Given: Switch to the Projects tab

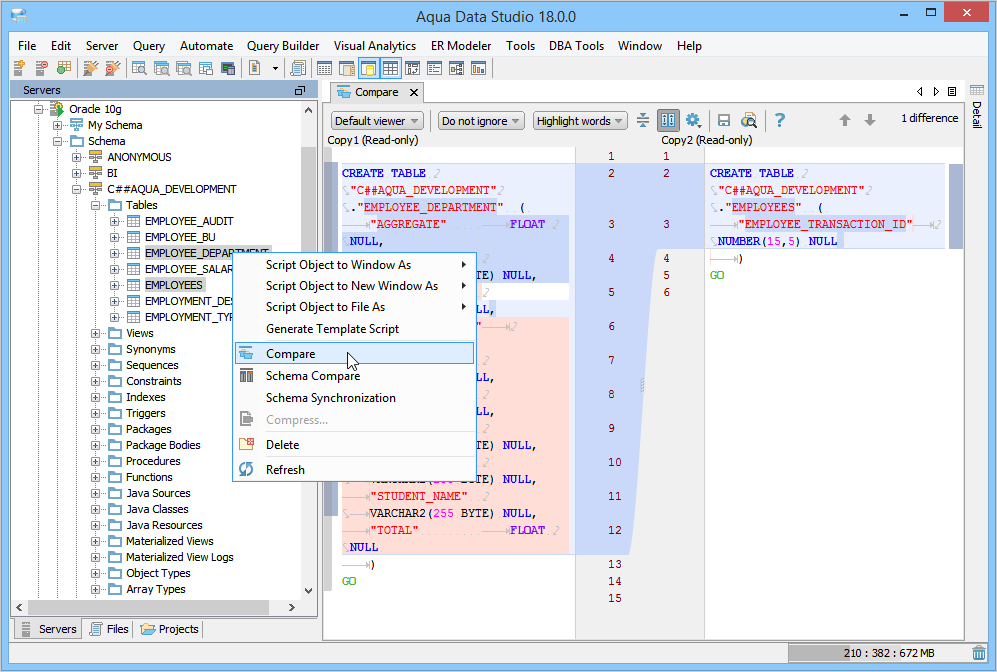Looking at the screenshot, I should tap(170, 629).
